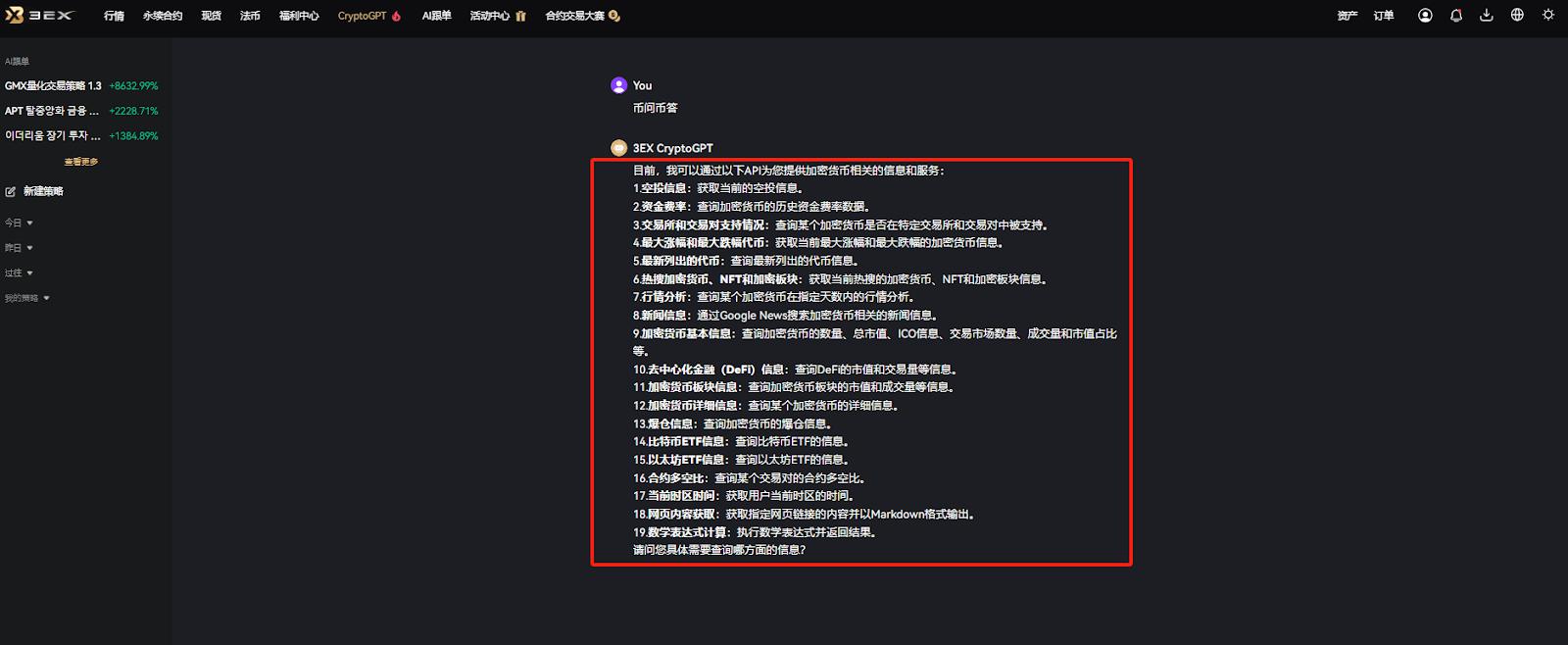Click the 7.行情分析 list line
Image resolution: width=1568 pixels, height=645 pixels.
pyautogui.click(x=775, y=297)
